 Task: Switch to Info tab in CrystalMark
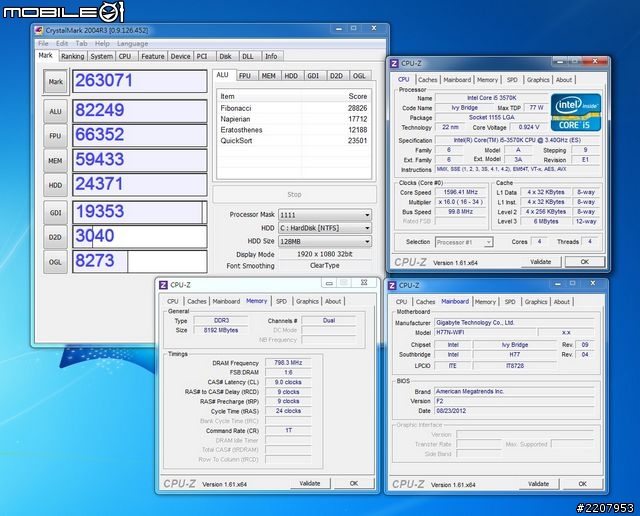[271, 56]
